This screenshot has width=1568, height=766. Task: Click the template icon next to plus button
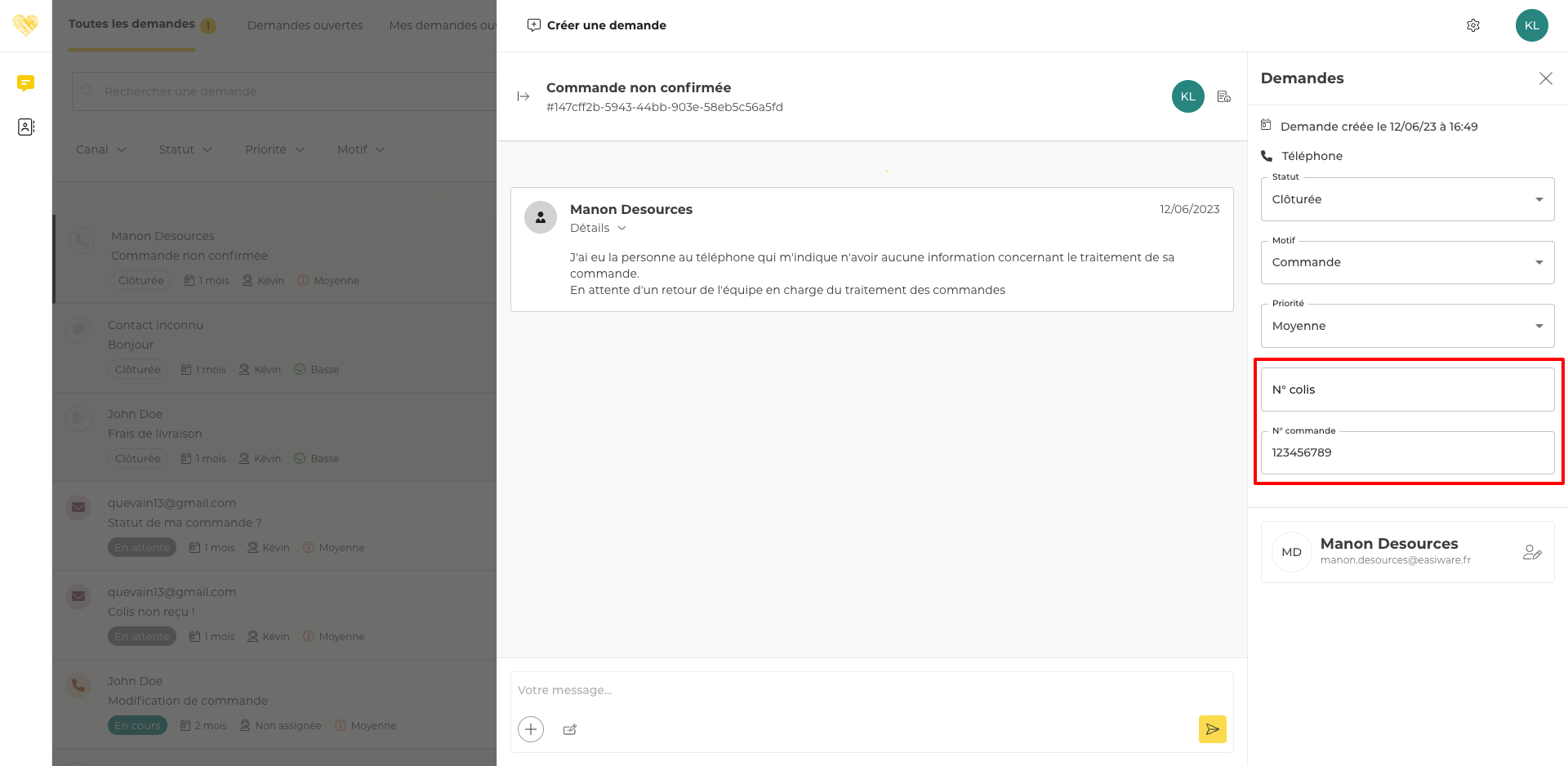tap(570, 729)
